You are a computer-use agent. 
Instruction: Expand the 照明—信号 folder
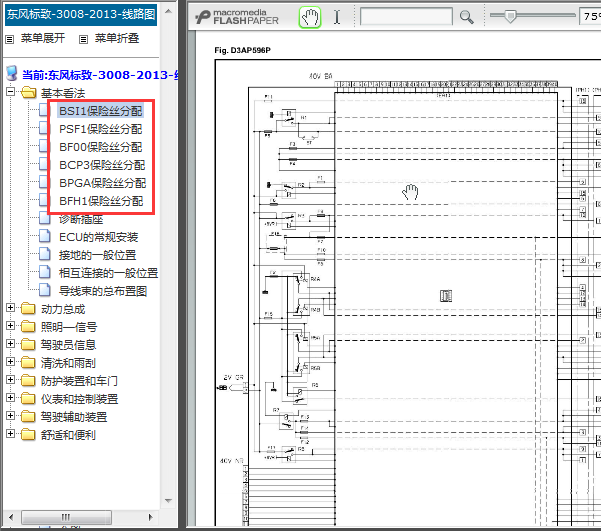tap(10, 326)
